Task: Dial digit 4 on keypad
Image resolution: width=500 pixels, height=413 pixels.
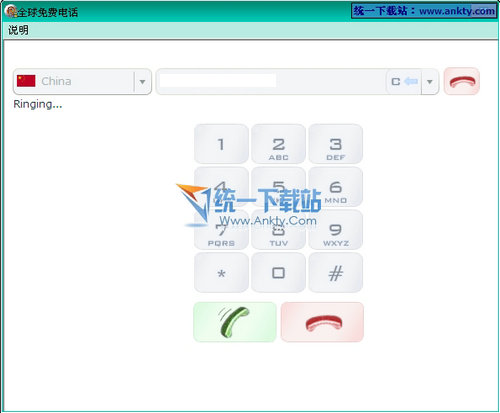Action: pyautogui.click(x=221, y=187)
